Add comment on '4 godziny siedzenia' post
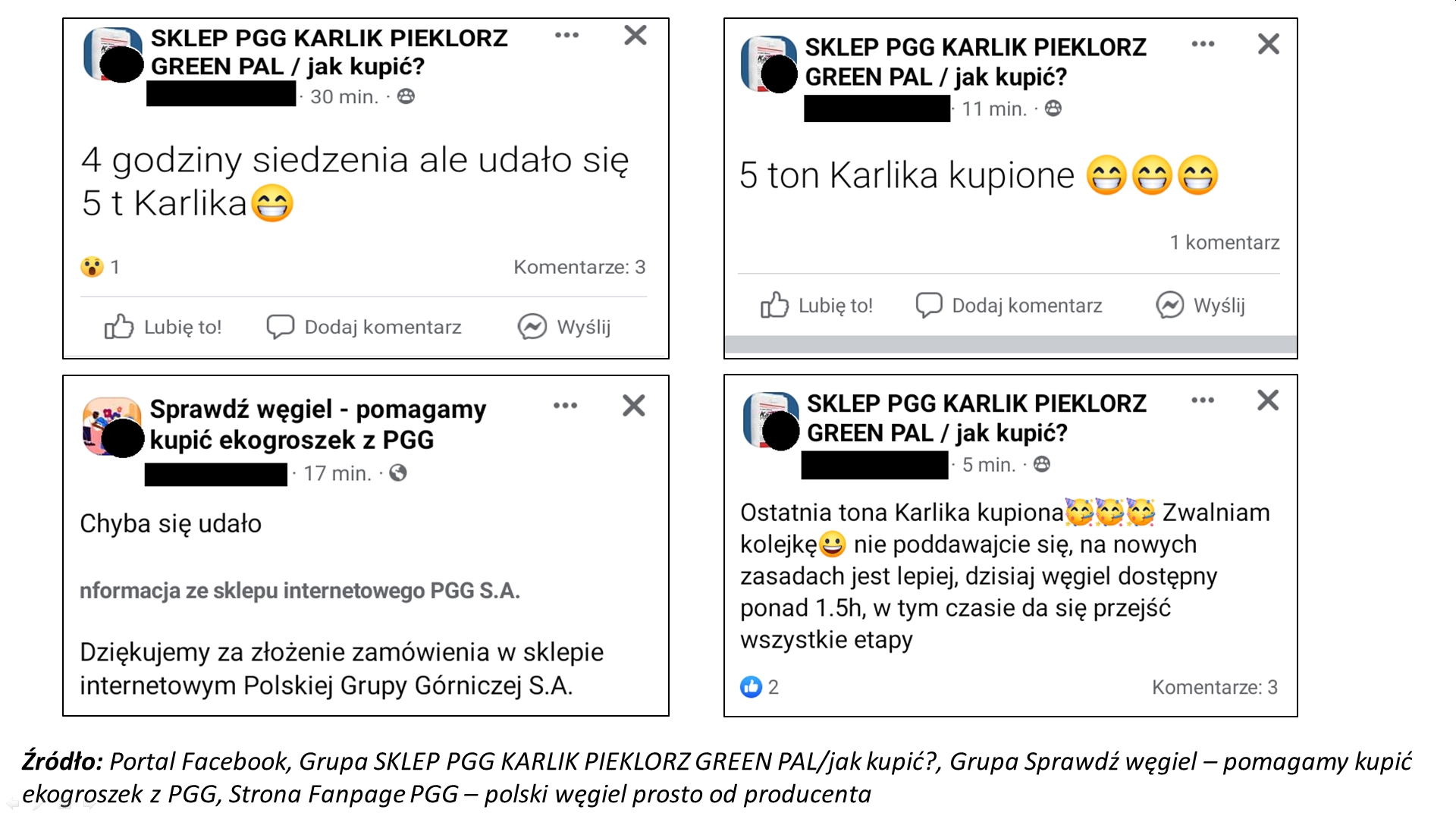The height and width of the screenshot is (819, 1456). point(364,327)
